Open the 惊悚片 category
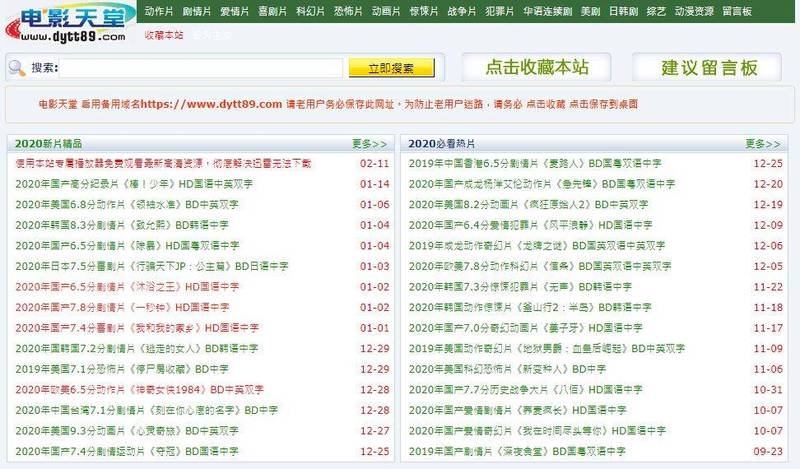 click(423, 11)
